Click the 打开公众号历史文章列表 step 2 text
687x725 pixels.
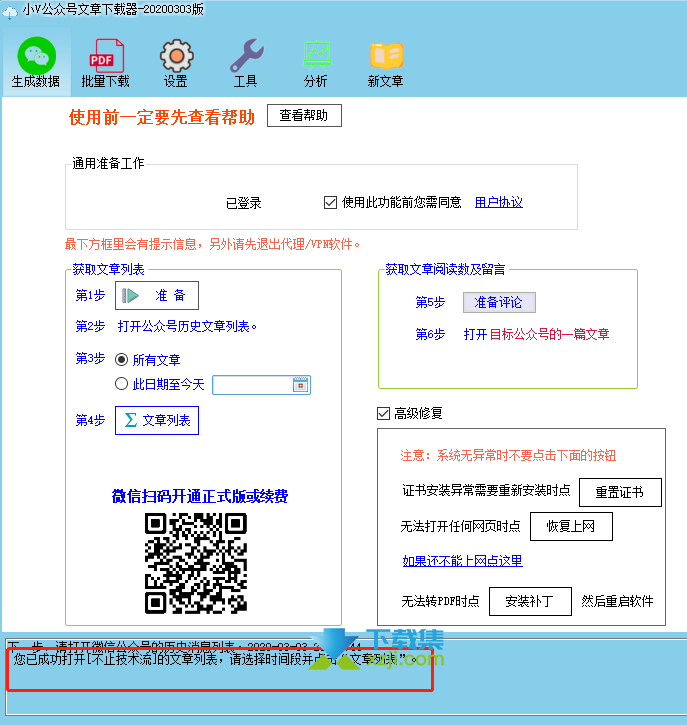tap(187, 326)
